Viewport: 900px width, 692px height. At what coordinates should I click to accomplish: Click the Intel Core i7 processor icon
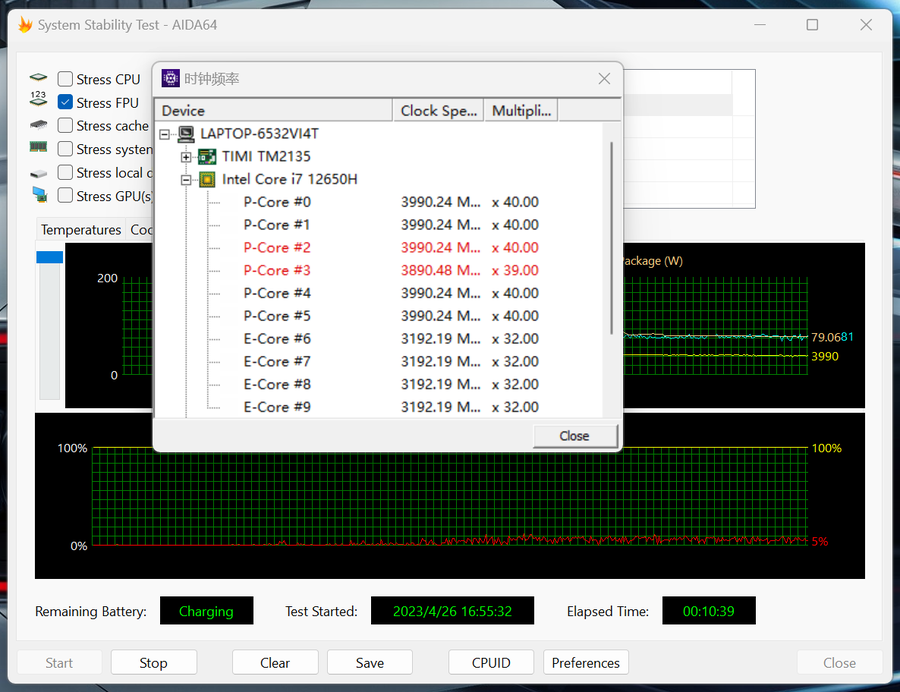pyautogui.click(x=207, y=180)
